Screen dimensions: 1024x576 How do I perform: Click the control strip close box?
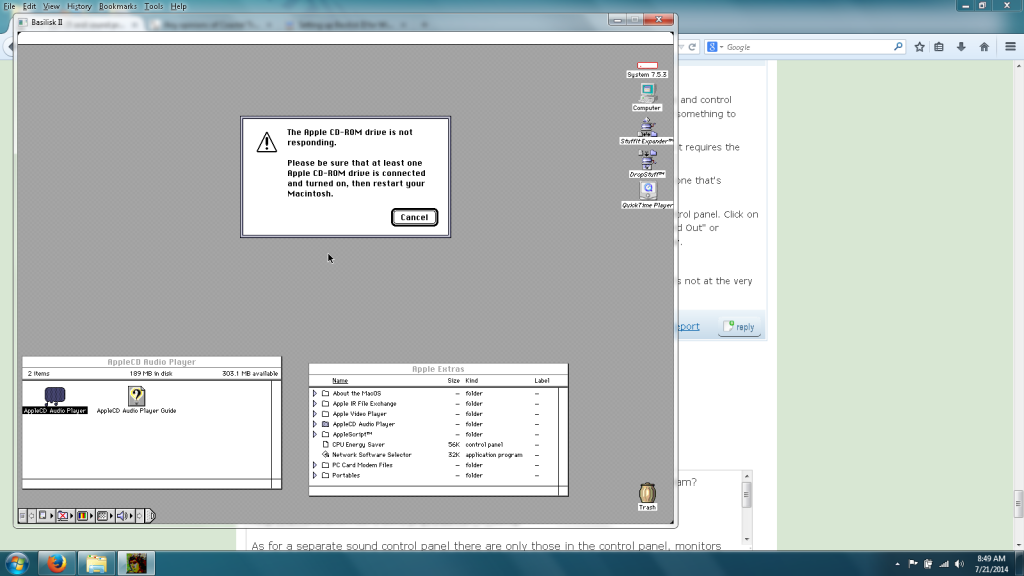click(x=22, y=516)
